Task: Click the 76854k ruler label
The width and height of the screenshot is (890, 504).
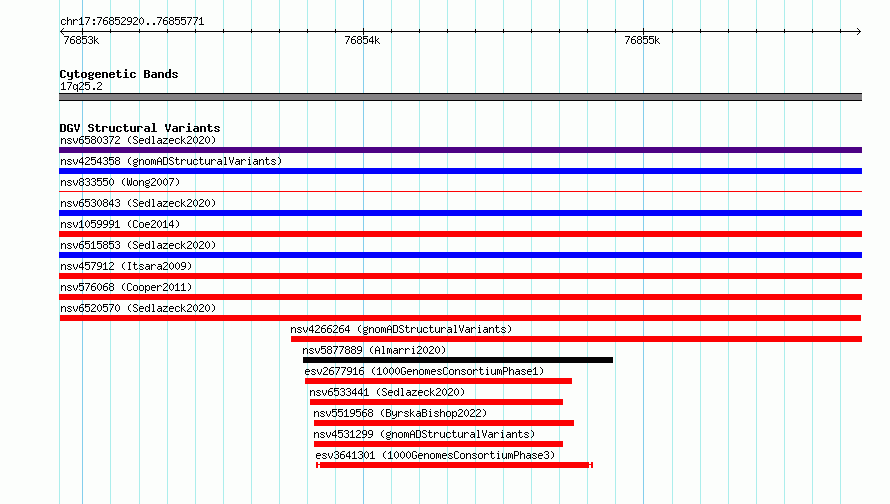Action: click(362, 40)
